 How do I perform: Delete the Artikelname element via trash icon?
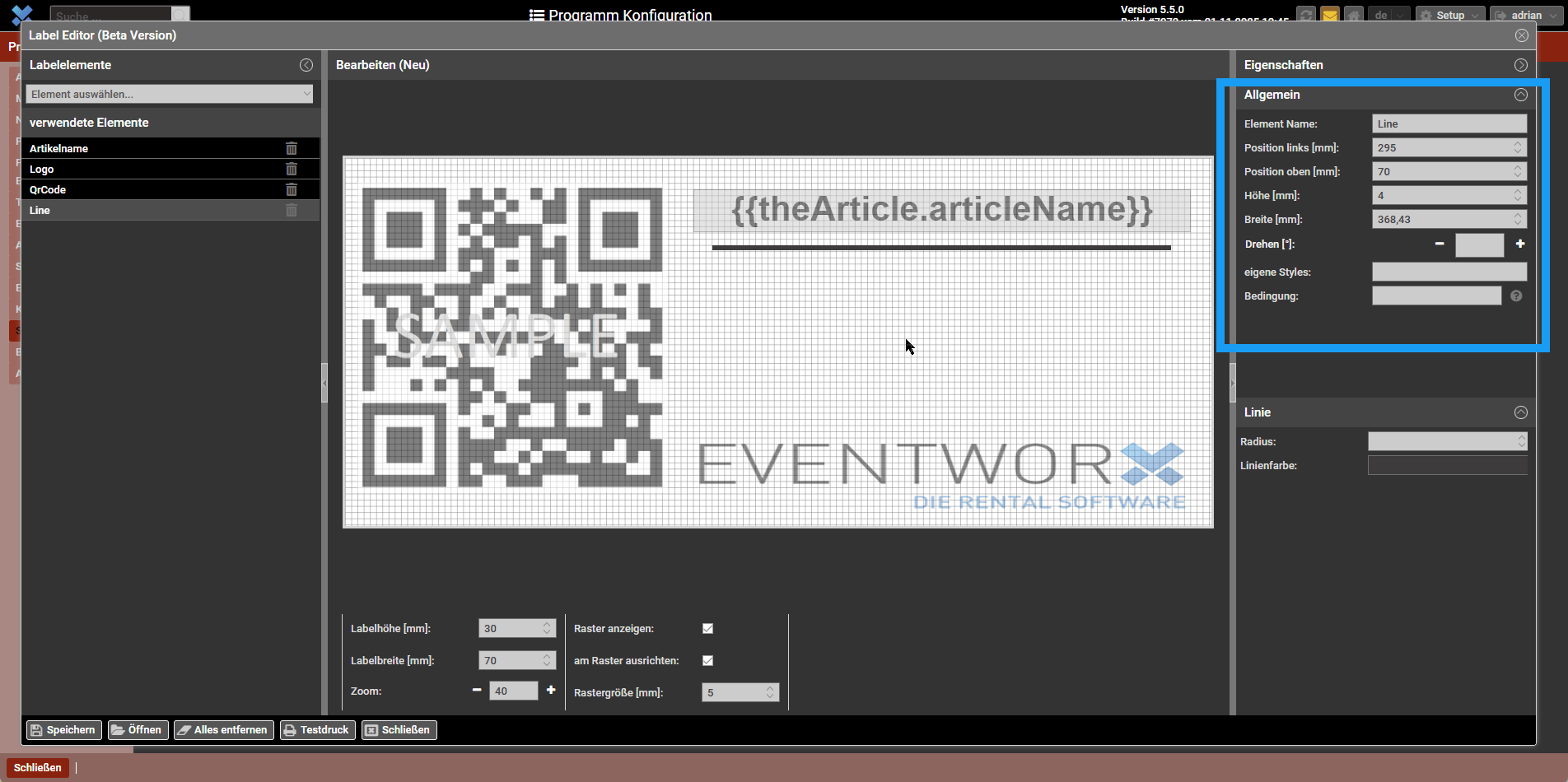292,148
